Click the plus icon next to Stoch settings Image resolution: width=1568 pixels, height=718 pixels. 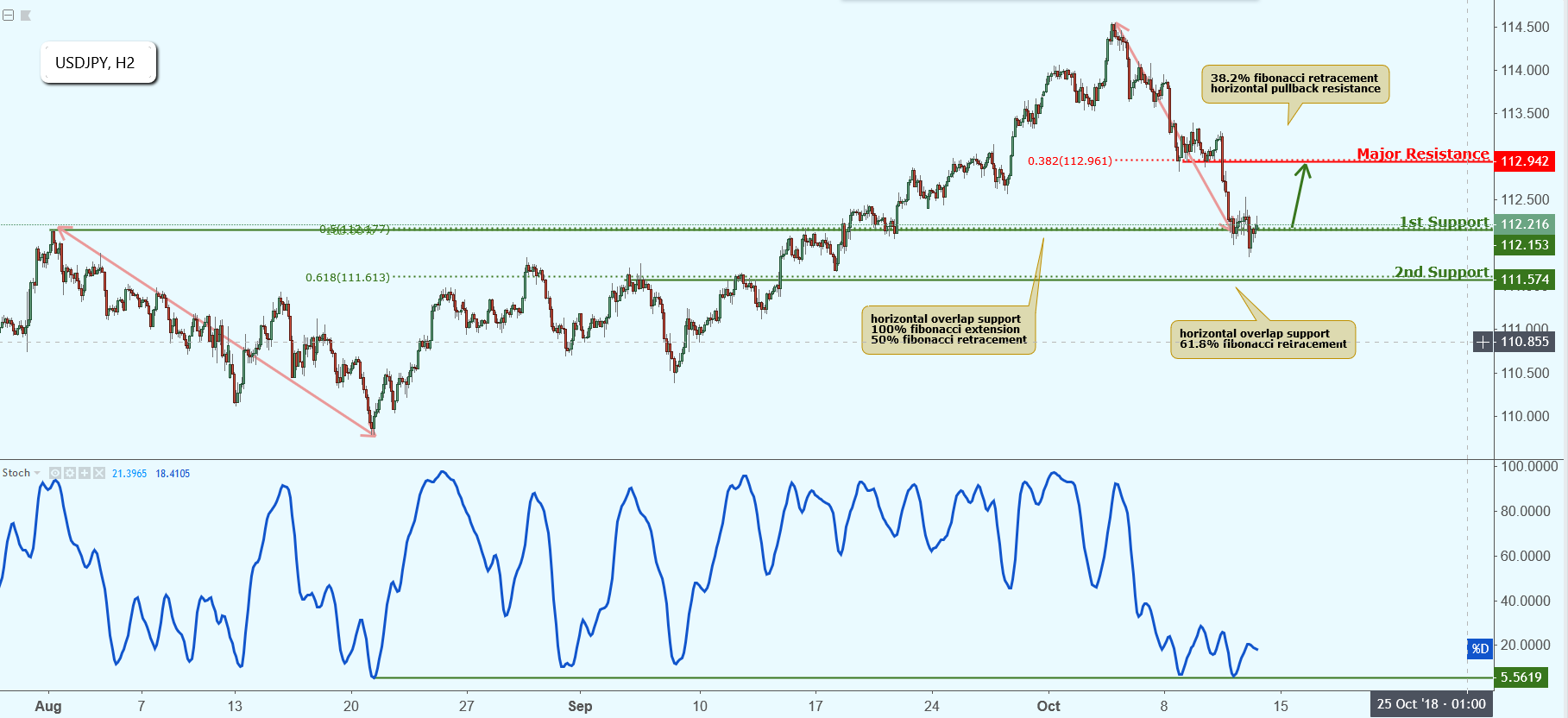tap(85, 473)
